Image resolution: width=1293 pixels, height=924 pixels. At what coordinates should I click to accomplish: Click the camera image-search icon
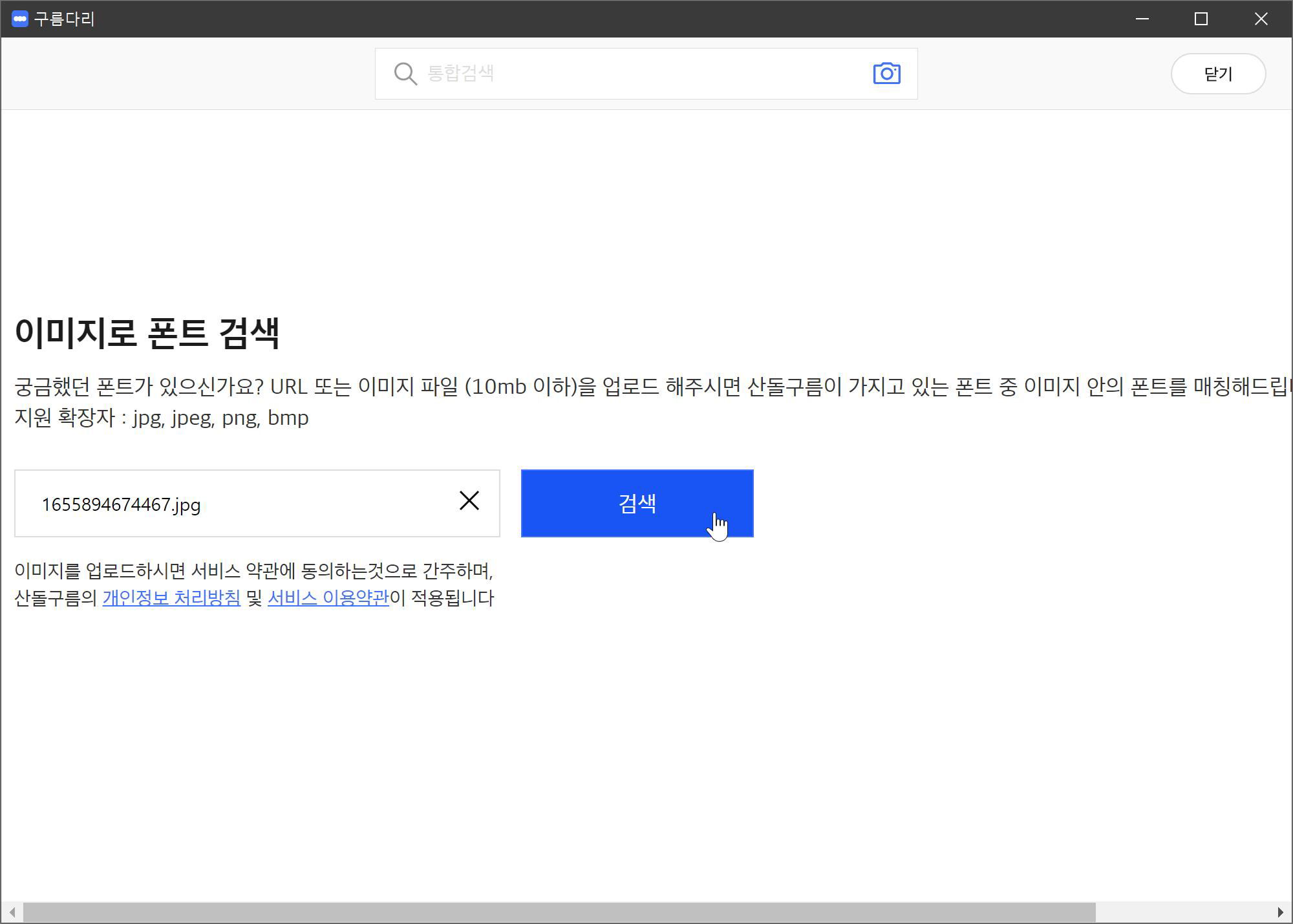(886, 74)
